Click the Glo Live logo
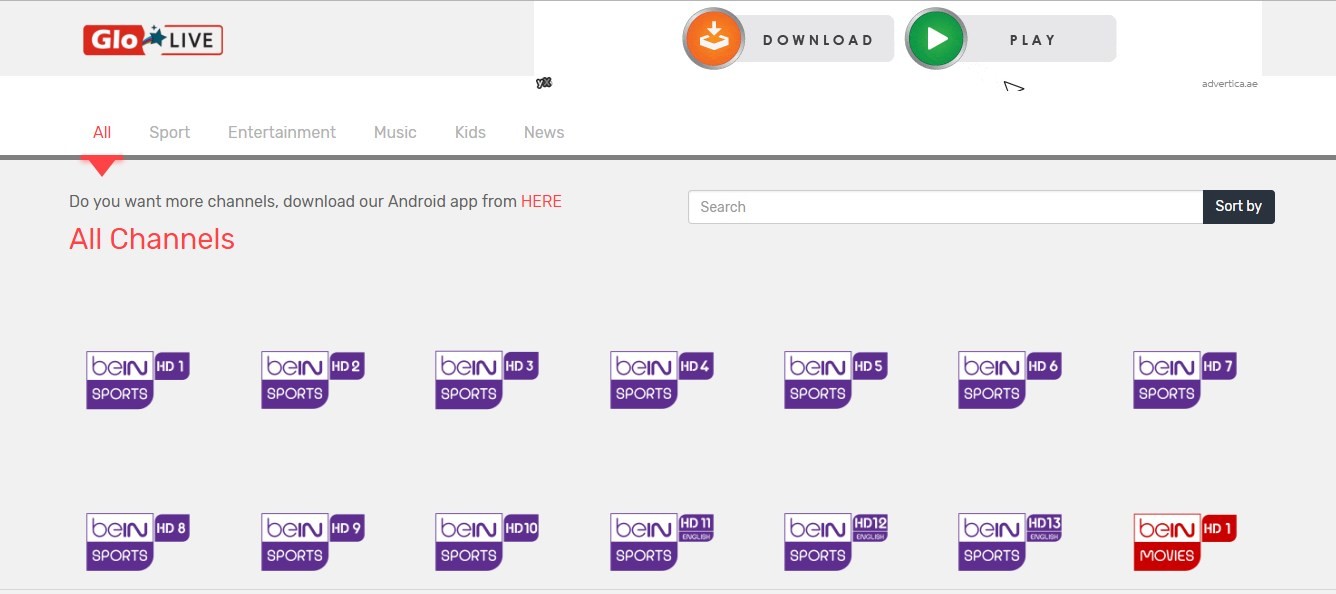This screenshot has width=1336, height=594. pyautogui.click(x=152, y=40)
